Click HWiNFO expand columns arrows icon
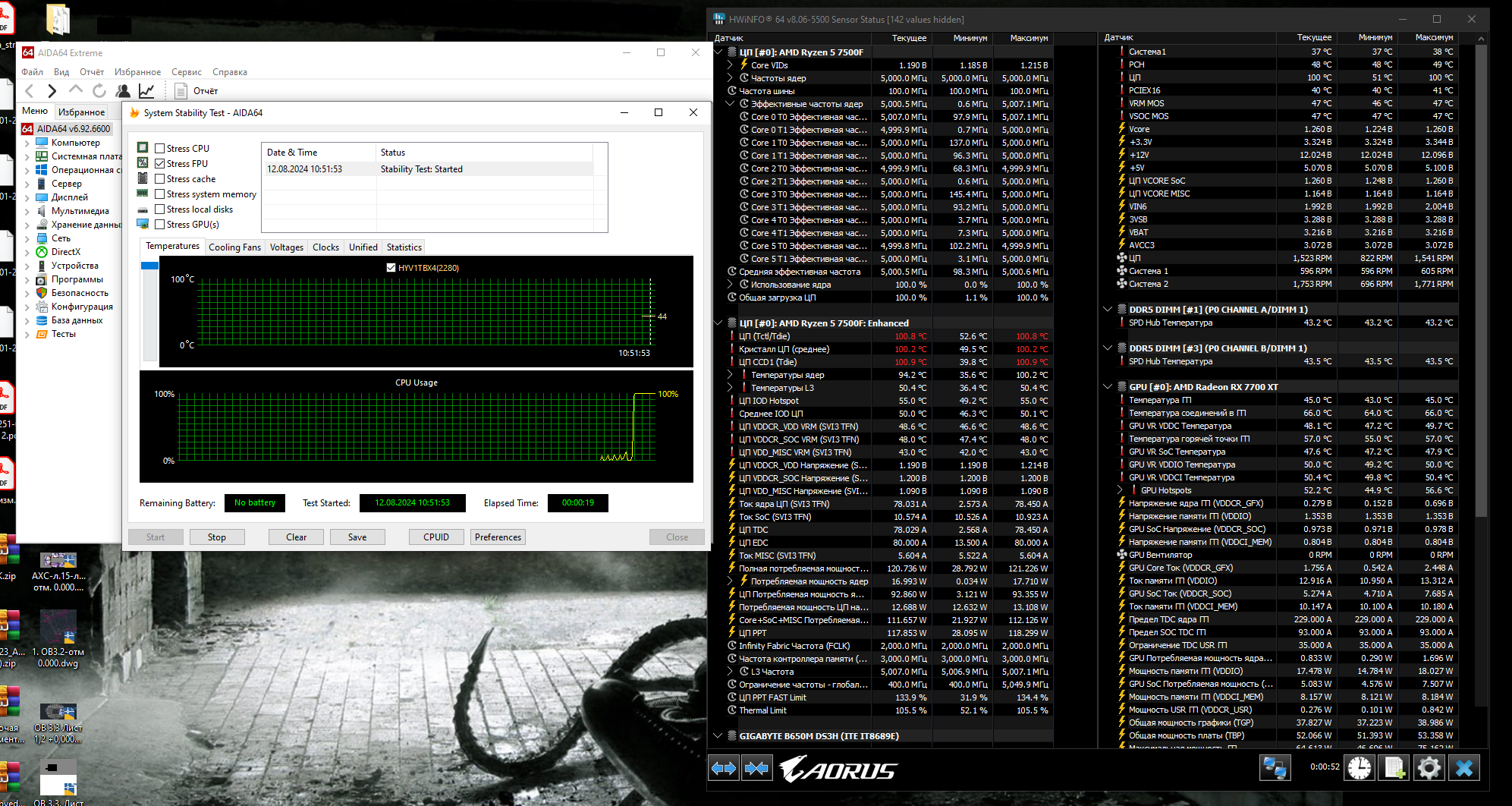 click(x=724, y=768)
